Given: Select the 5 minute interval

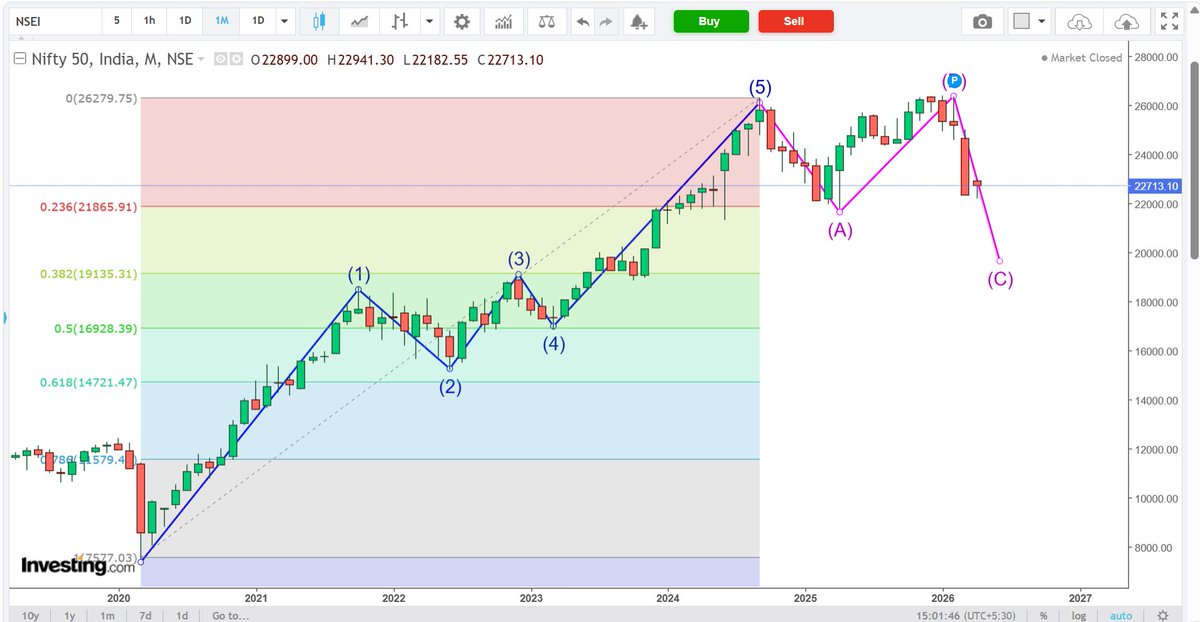Looking at the screenshot, I should pyautogui.click(x=116, y=21).
